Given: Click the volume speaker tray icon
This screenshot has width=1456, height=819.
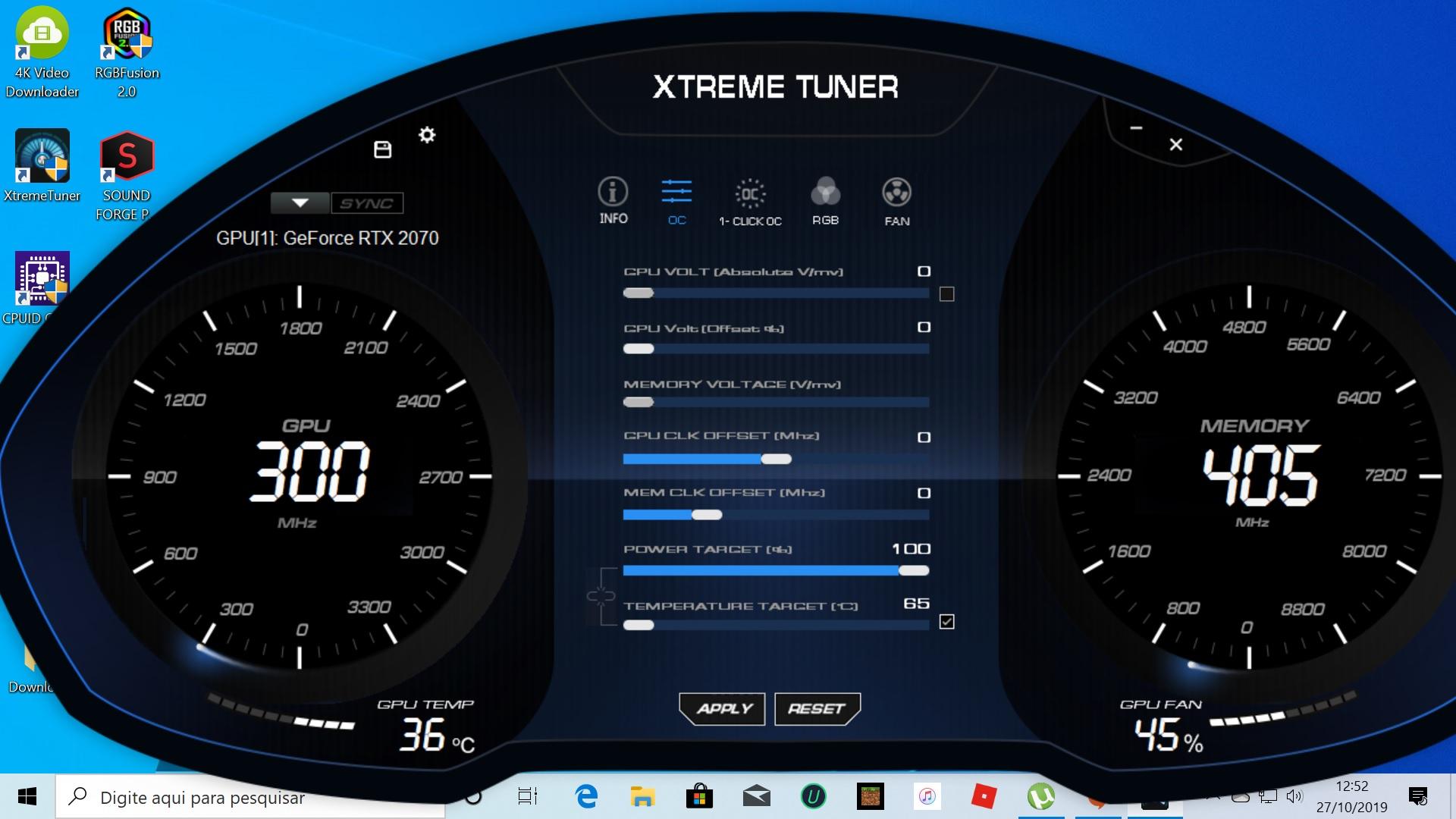Looking at the screenshot, I should [x=1294, y=796].
